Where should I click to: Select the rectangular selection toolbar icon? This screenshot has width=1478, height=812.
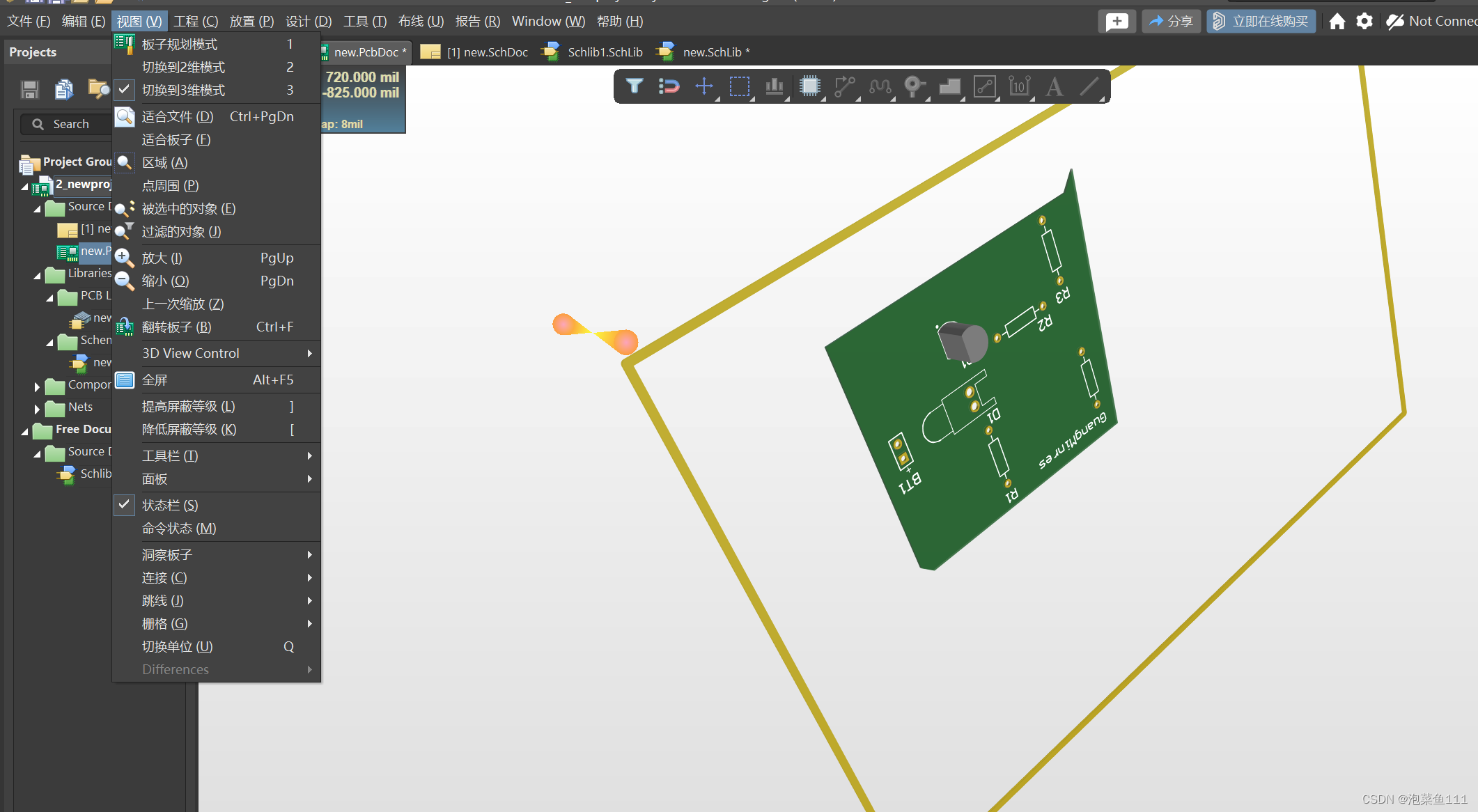(739, 86)
